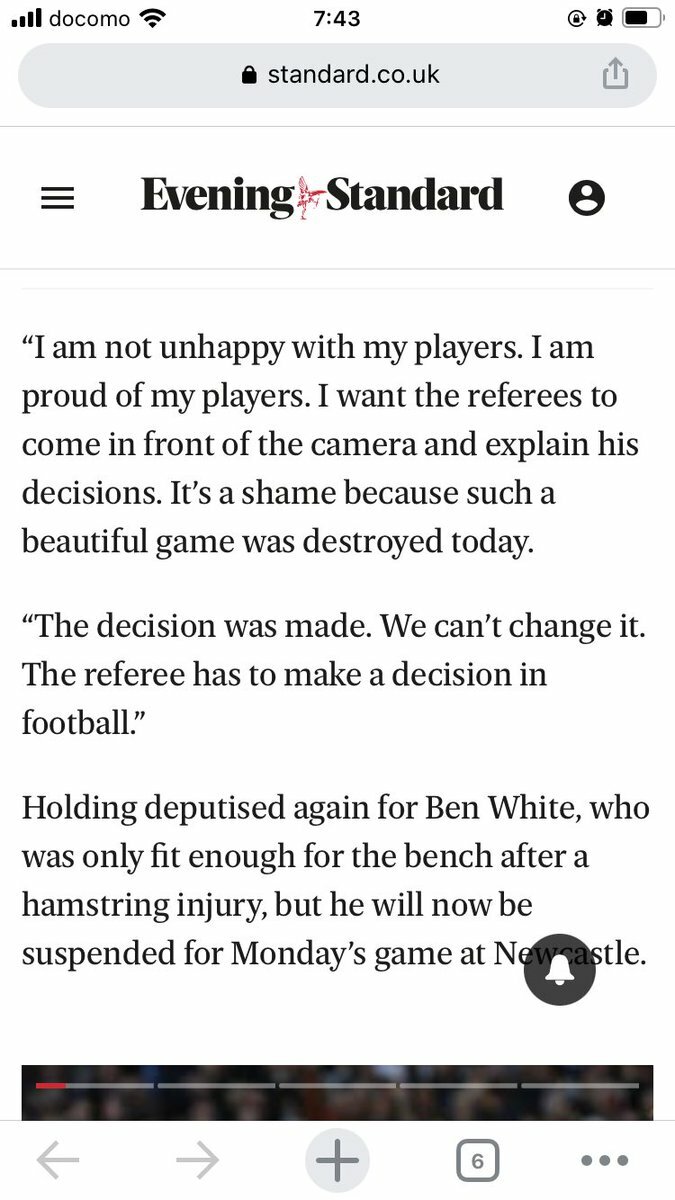Open the user profile account icon
The height and width of the screenshot is (1200, 675).
click(x=586, y=198)
